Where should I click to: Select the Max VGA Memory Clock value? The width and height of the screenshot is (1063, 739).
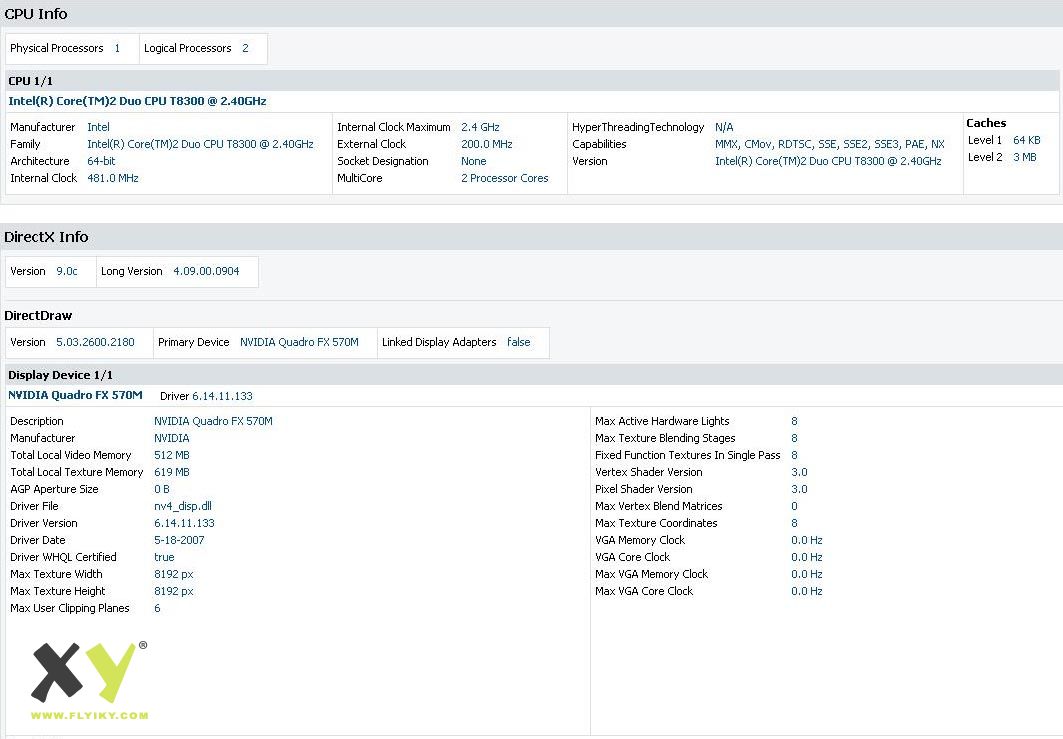(807, 574)
